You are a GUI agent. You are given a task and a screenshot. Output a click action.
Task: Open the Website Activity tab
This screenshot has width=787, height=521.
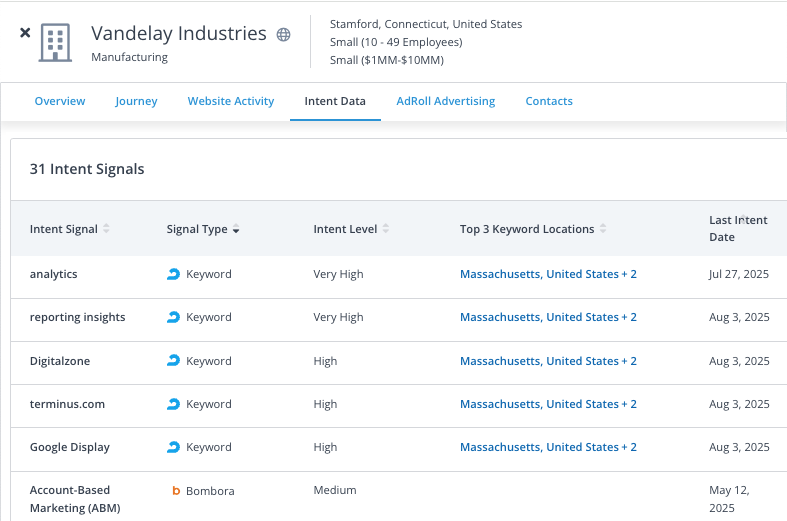point(231,101)
